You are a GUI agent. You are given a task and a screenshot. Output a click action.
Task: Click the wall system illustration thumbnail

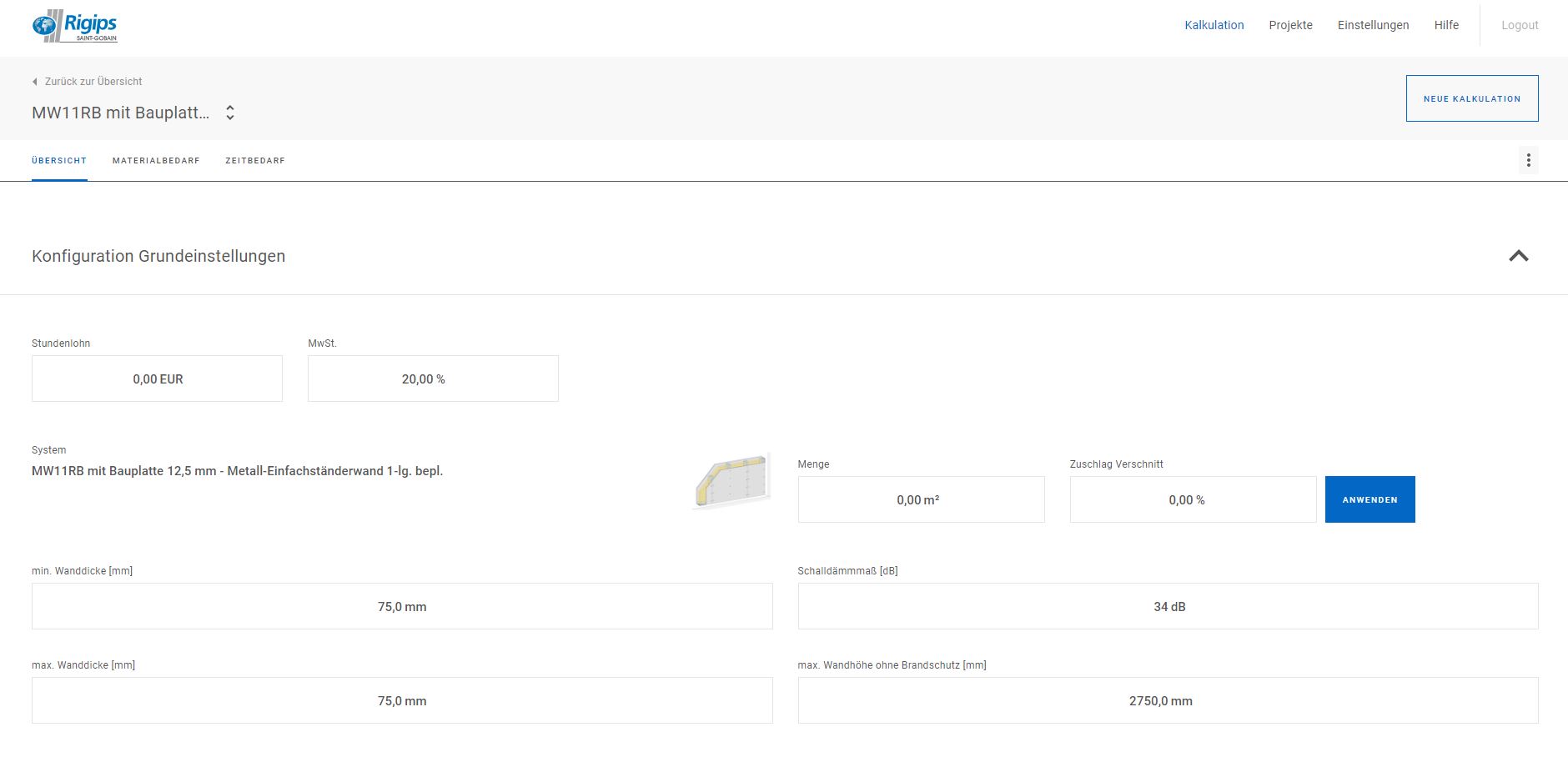731,483
